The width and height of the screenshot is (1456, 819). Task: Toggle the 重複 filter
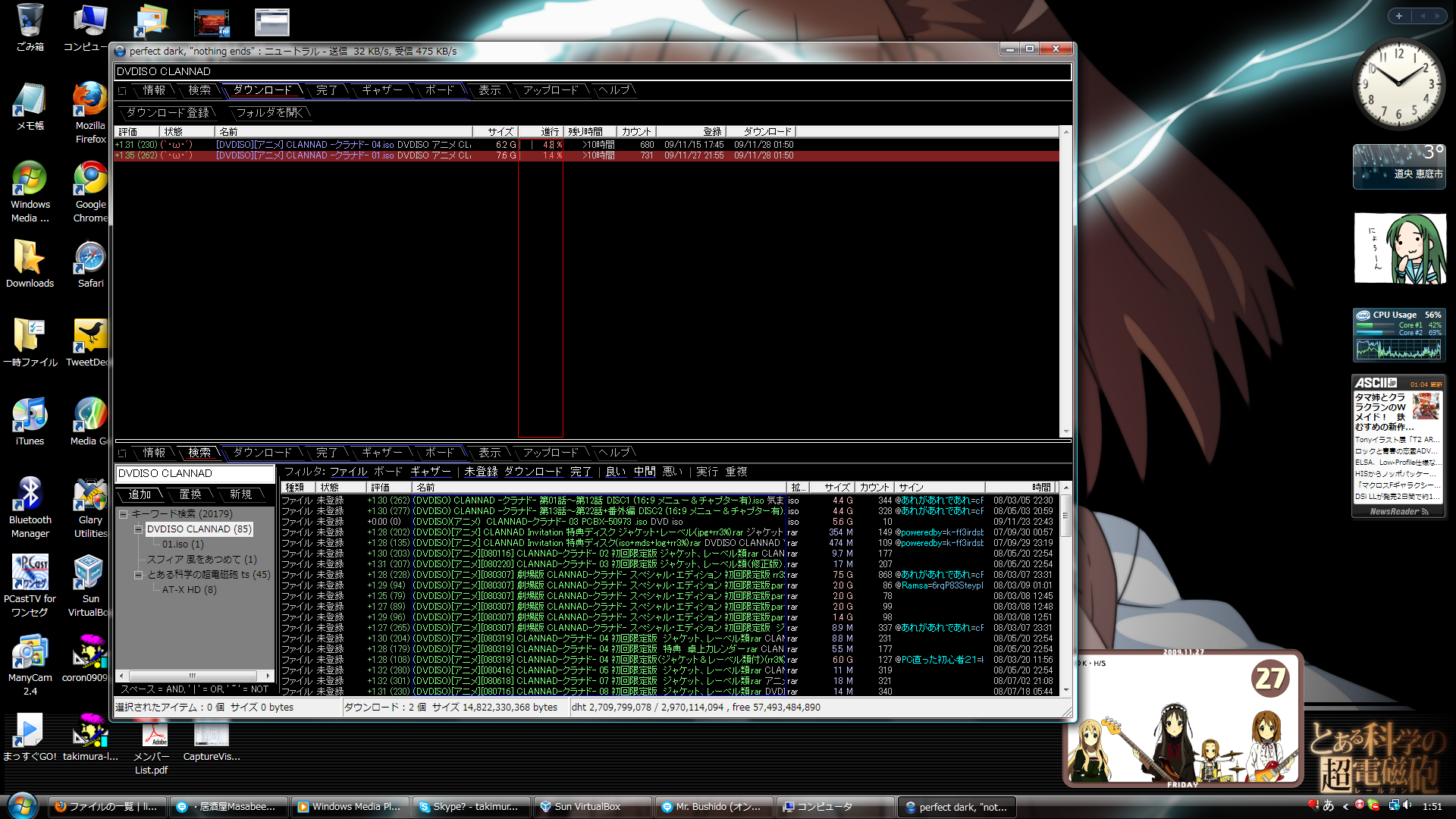click(736, 472)
